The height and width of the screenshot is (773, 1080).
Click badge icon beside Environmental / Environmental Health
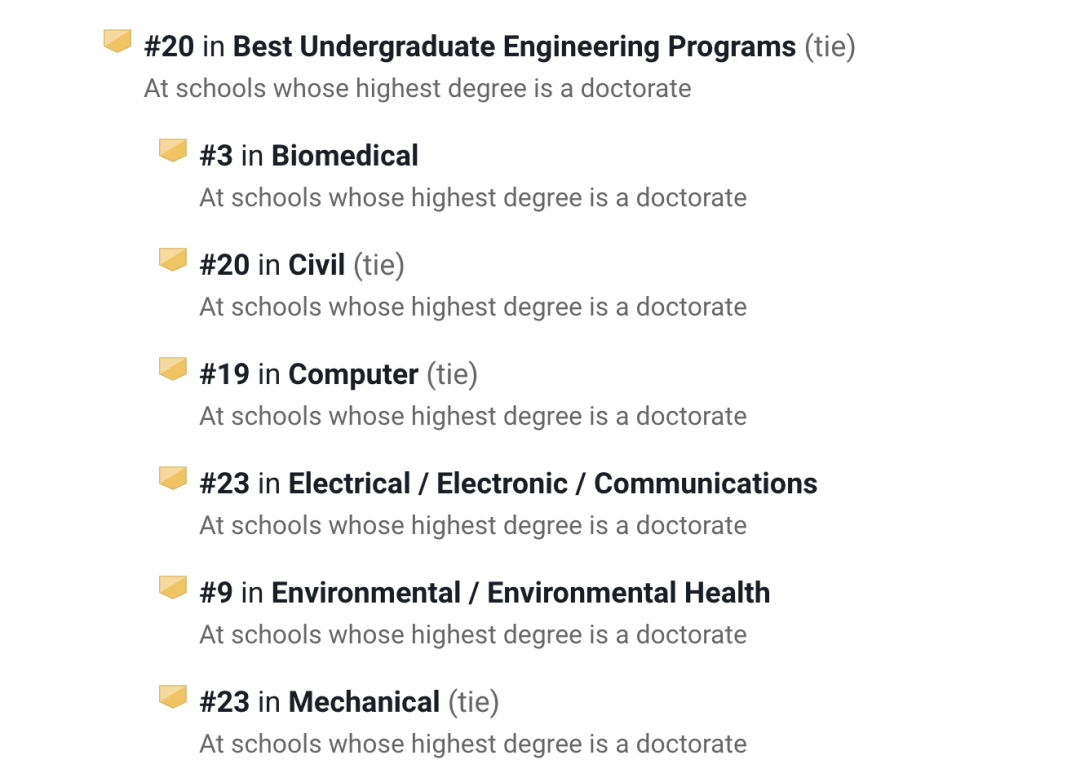point(173,587)
